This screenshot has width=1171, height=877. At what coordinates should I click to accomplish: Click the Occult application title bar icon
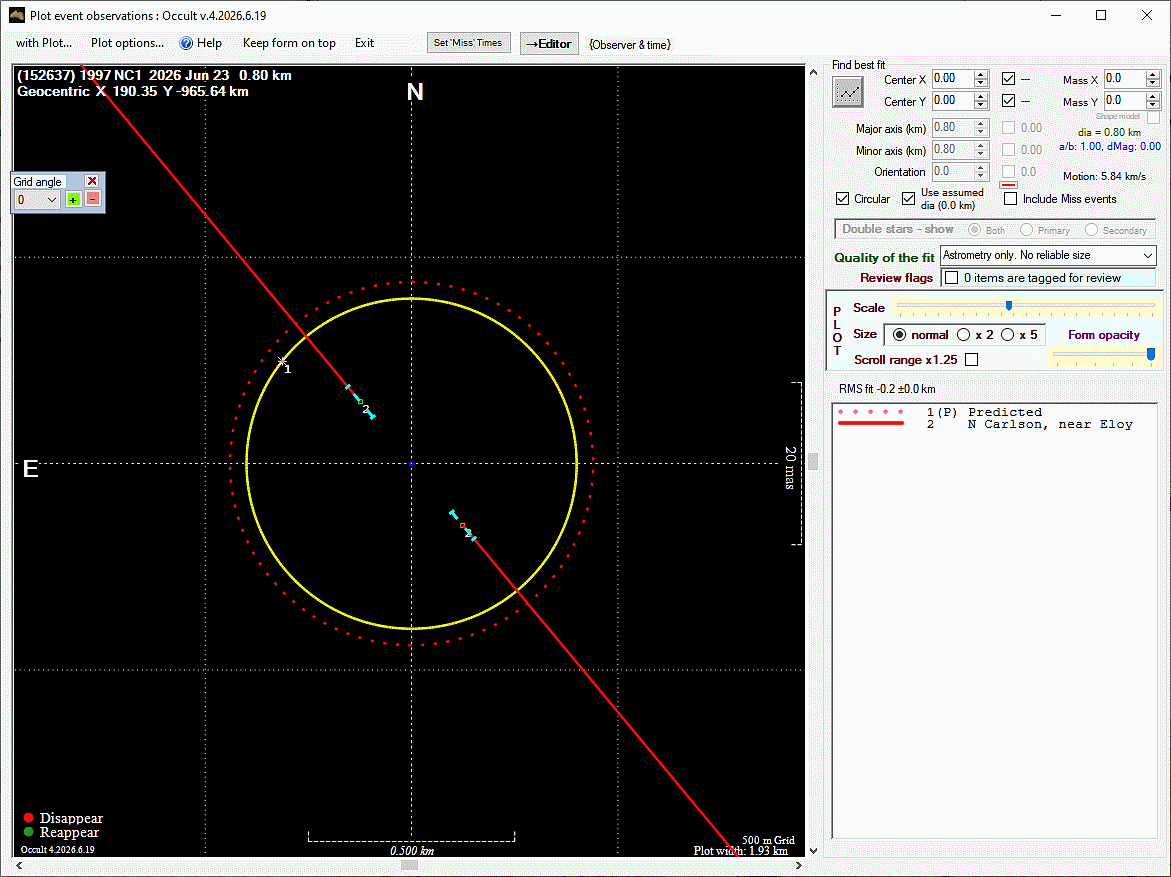click(16, 15)
